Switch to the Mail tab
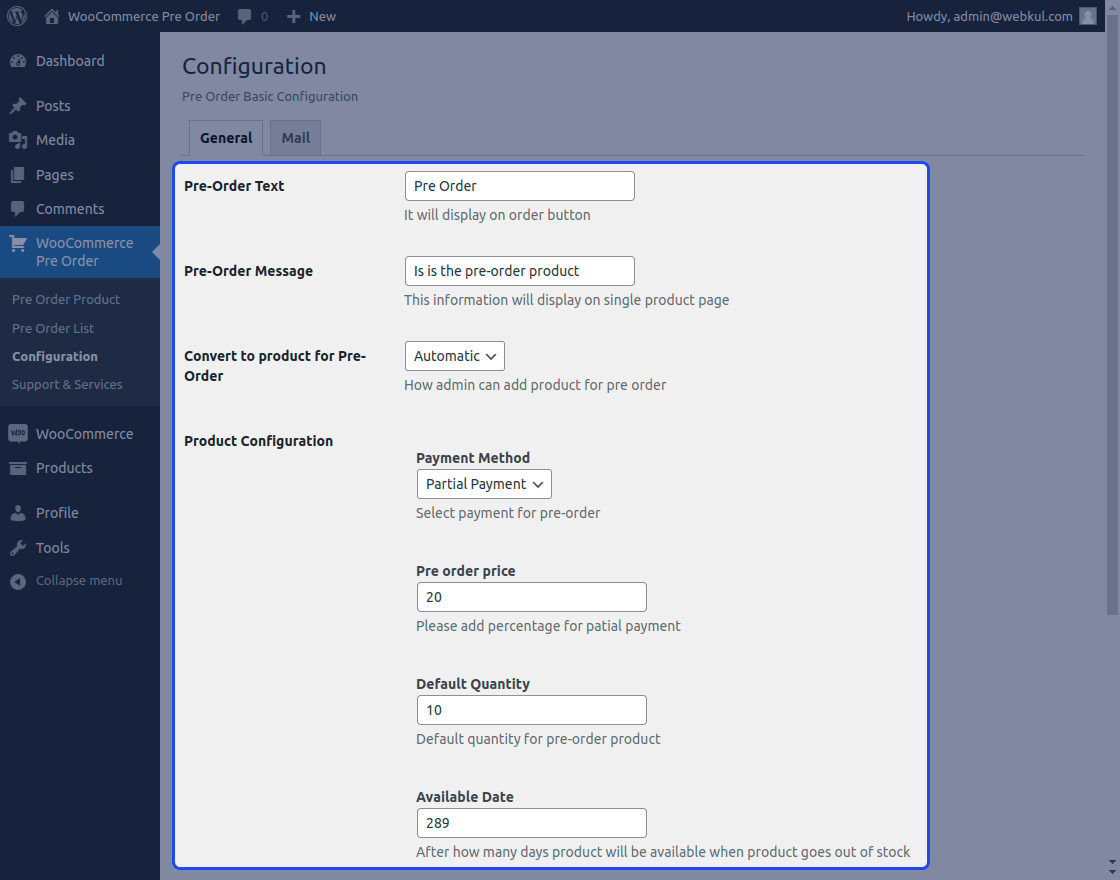The width and height of the screenshot is (1120, 880). click(295, 138)
